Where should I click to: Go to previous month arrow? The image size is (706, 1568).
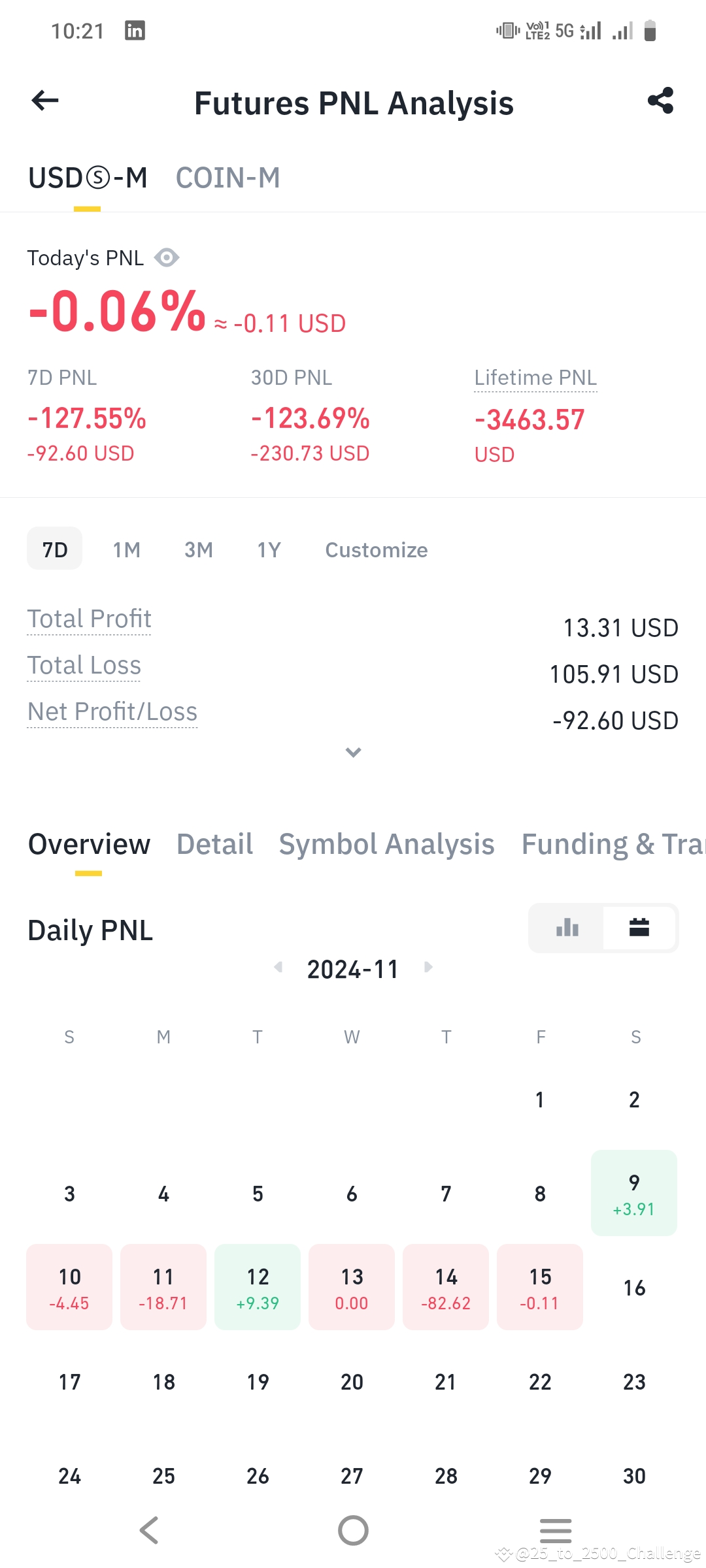(278, 968)
